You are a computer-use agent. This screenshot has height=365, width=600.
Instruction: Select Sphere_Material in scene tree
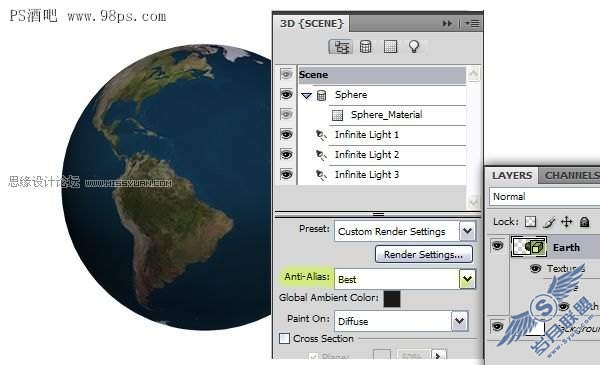386,114
